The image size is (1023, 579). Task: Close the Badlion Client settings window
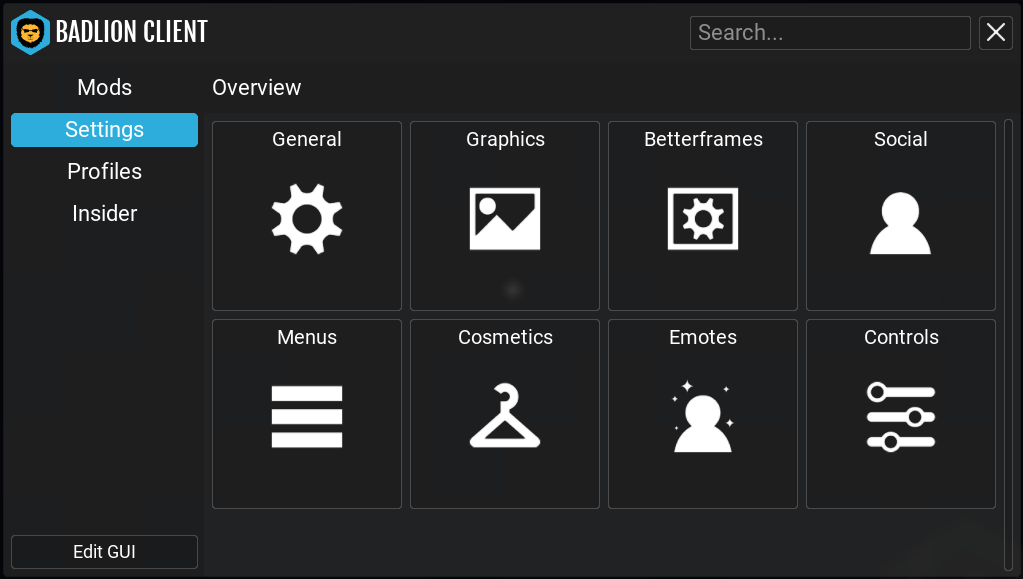pos(996,33)
